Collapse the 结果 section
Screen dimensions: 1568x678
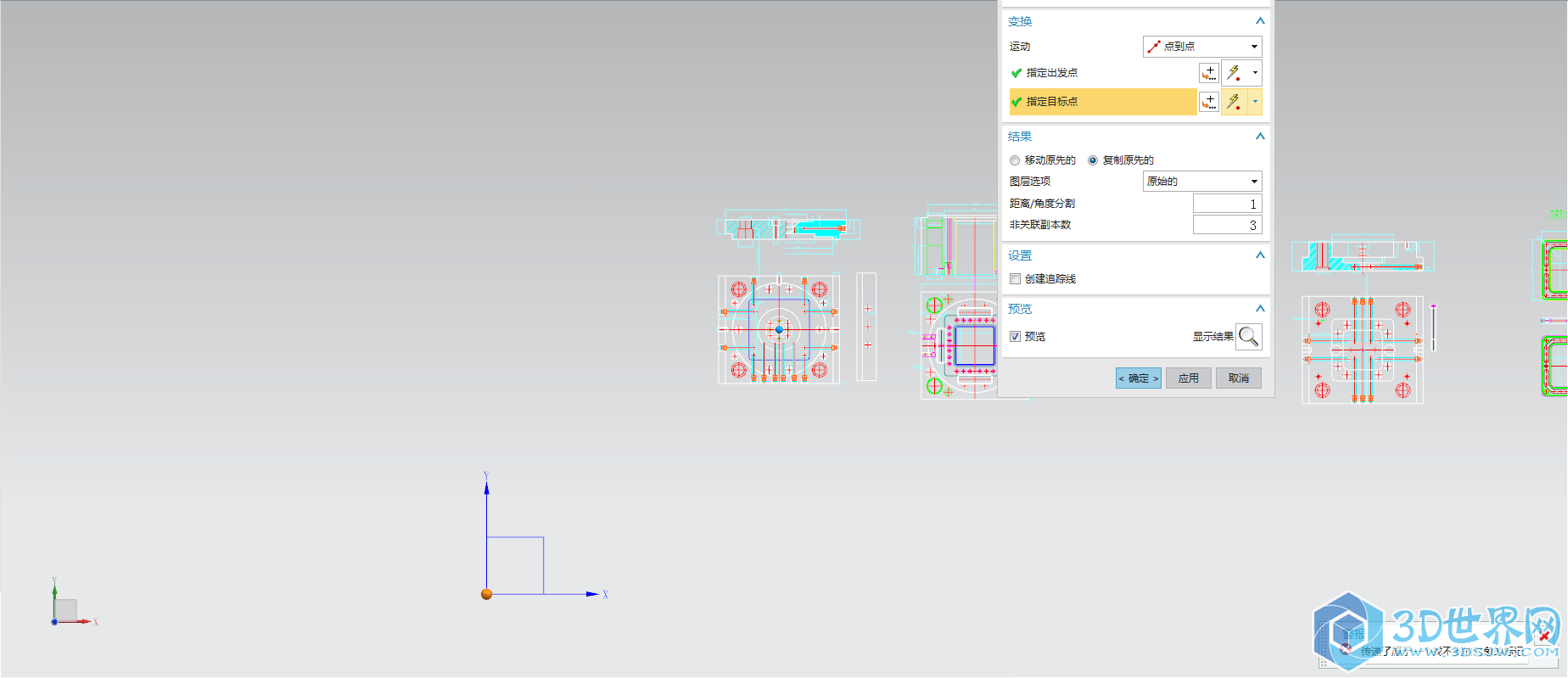pyautogui.click(x=1260, y=137)
